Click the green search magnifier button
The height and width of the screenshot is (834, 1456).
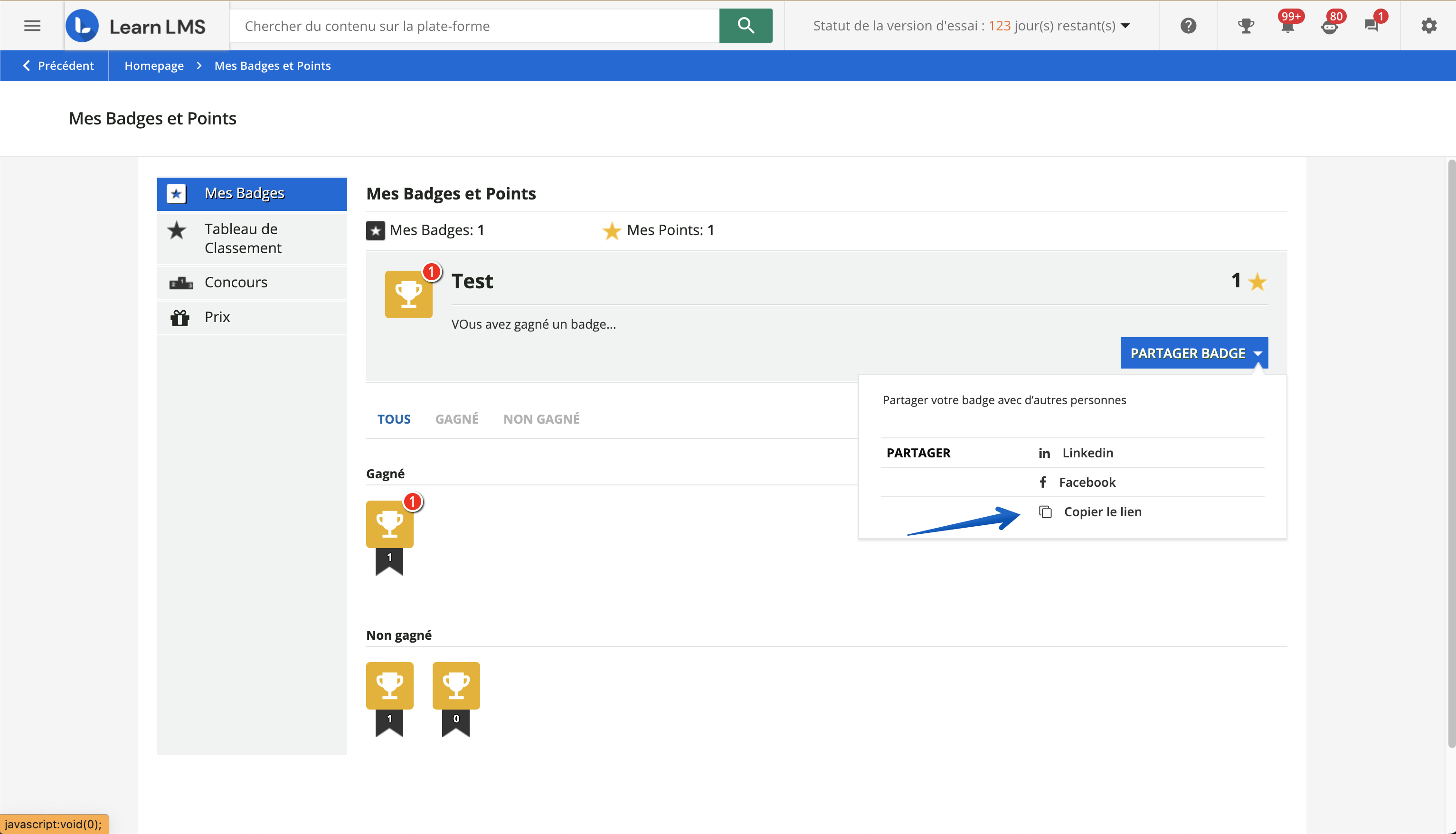pyautogui.click(x=746, y=26)
